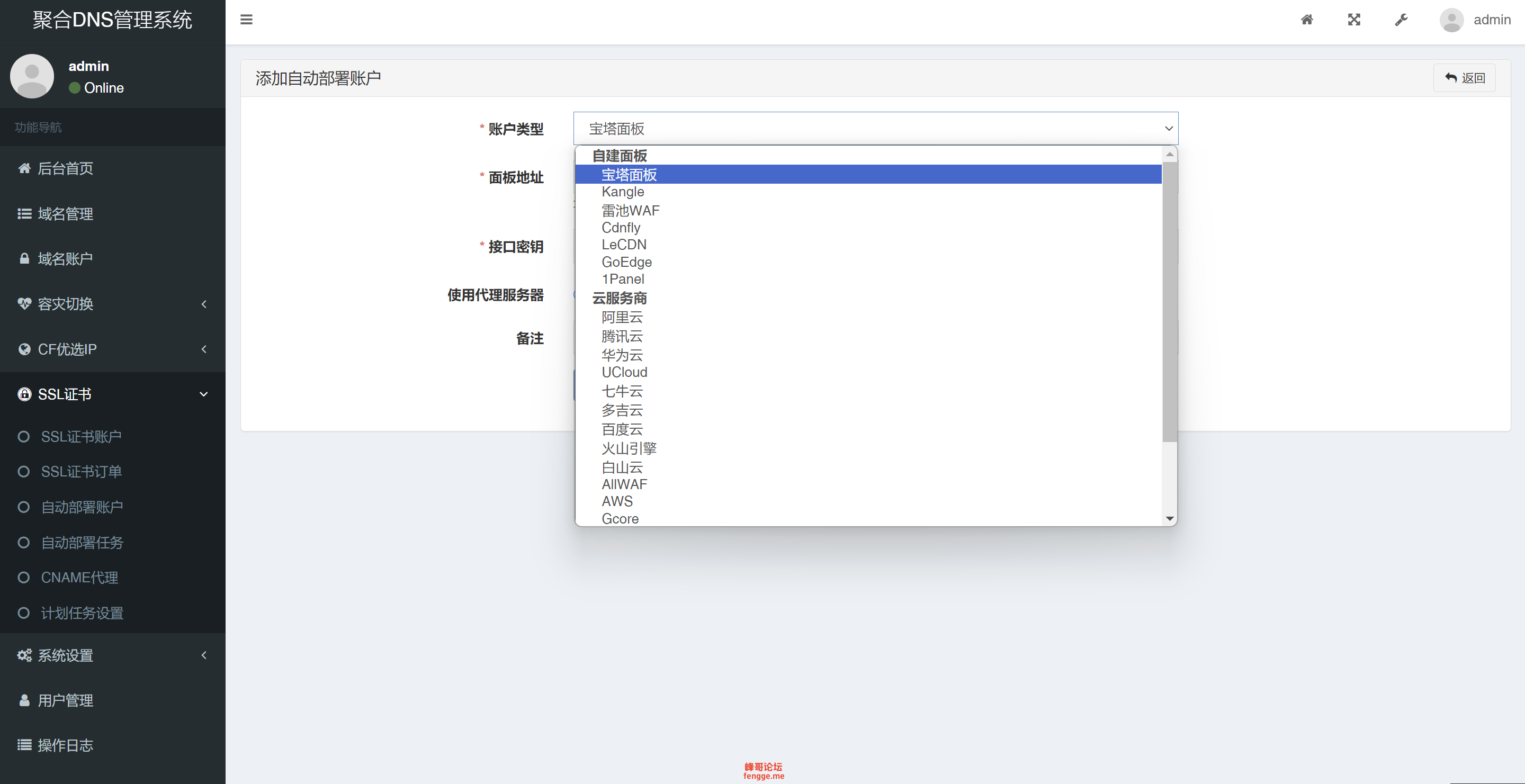The image size is (1525, 784).
Task: Open 用户管理 in the sidebar
Action: click(112, 700)
